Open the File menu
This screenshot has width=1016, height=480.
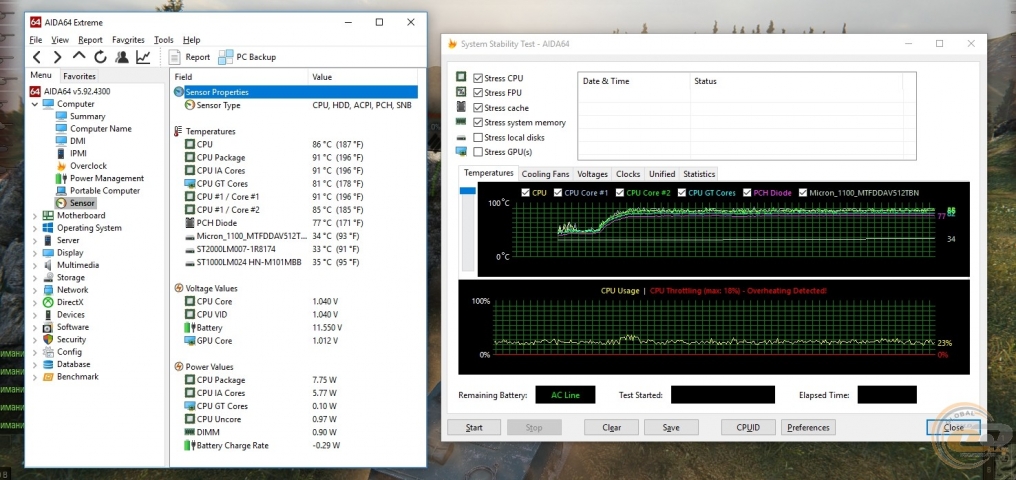click(36, 40)
